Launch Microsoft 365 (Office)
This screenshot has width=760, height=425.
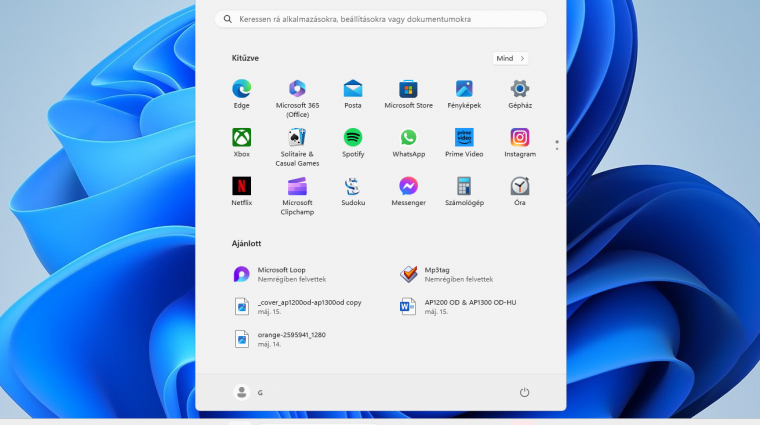point(297,98)
